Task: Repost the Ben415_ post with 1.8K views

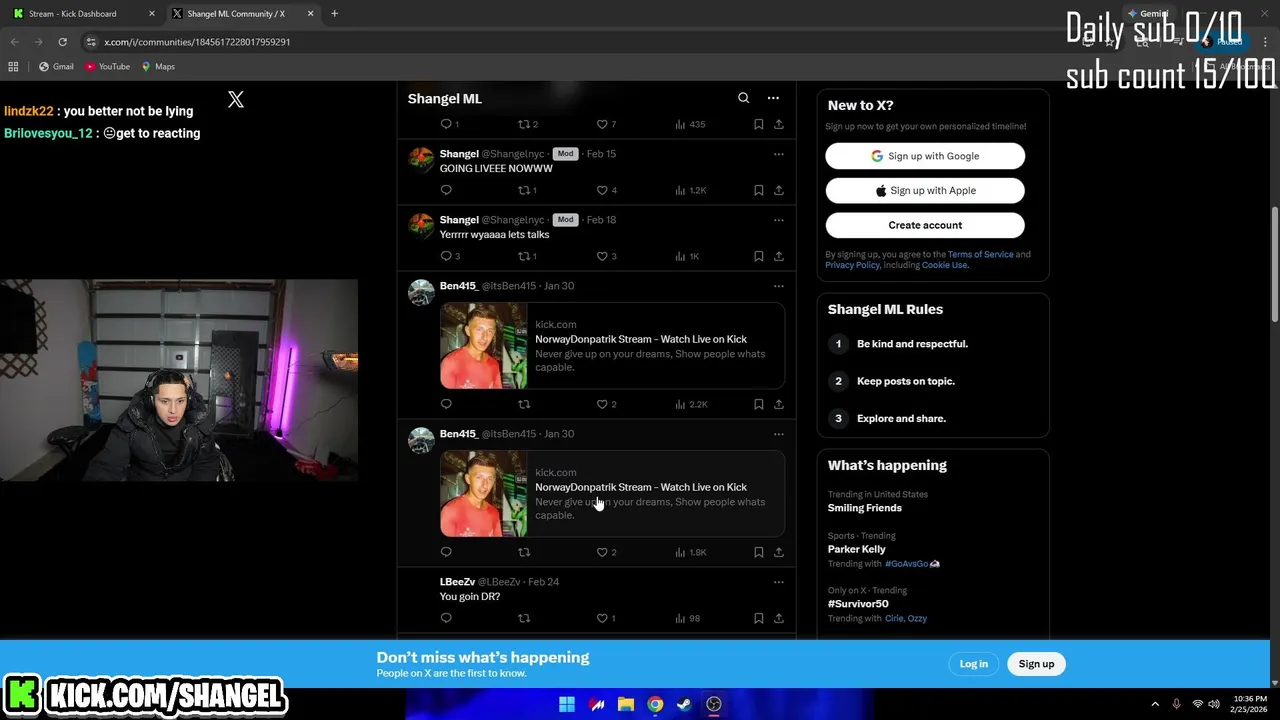Action: pyautogui.click(x=524, y=552)
